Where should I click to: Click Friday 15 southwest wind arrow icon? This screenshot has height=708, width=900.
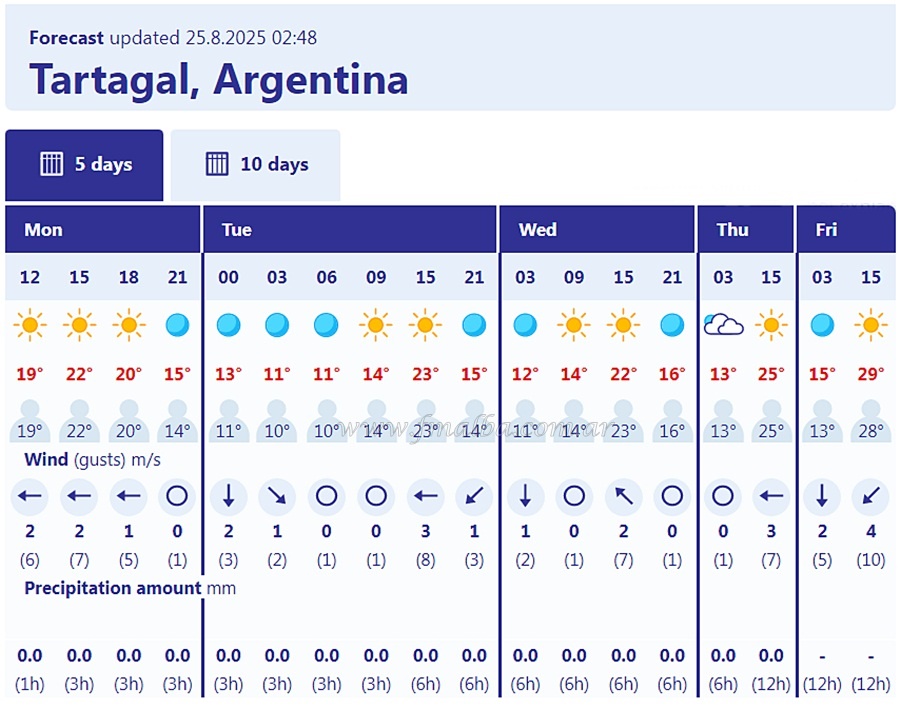click(x=870, y=496)
